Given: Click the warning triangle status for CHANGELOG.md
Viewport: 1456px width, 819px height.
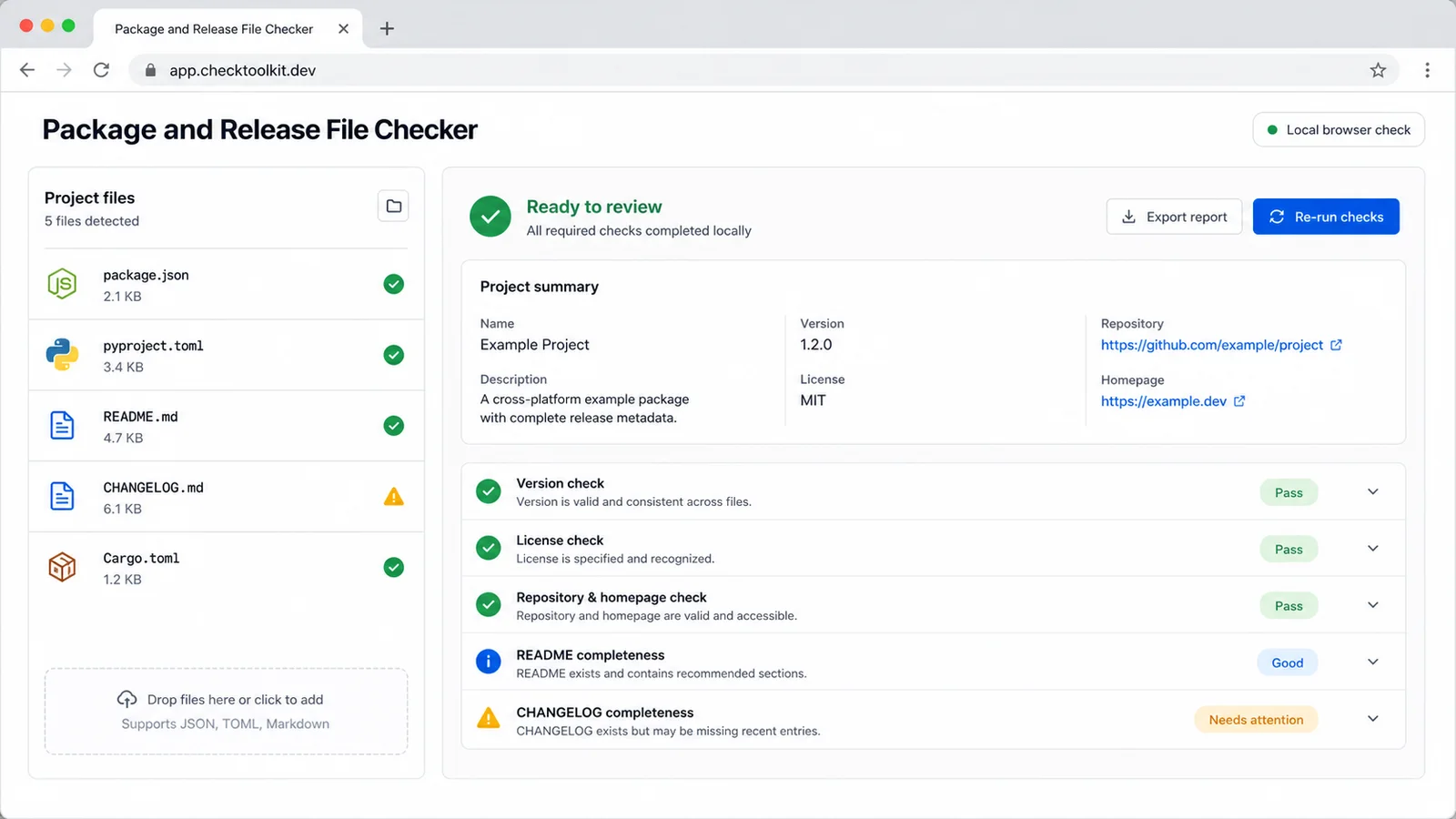Looking at the screenshot, I should (393, 497).
